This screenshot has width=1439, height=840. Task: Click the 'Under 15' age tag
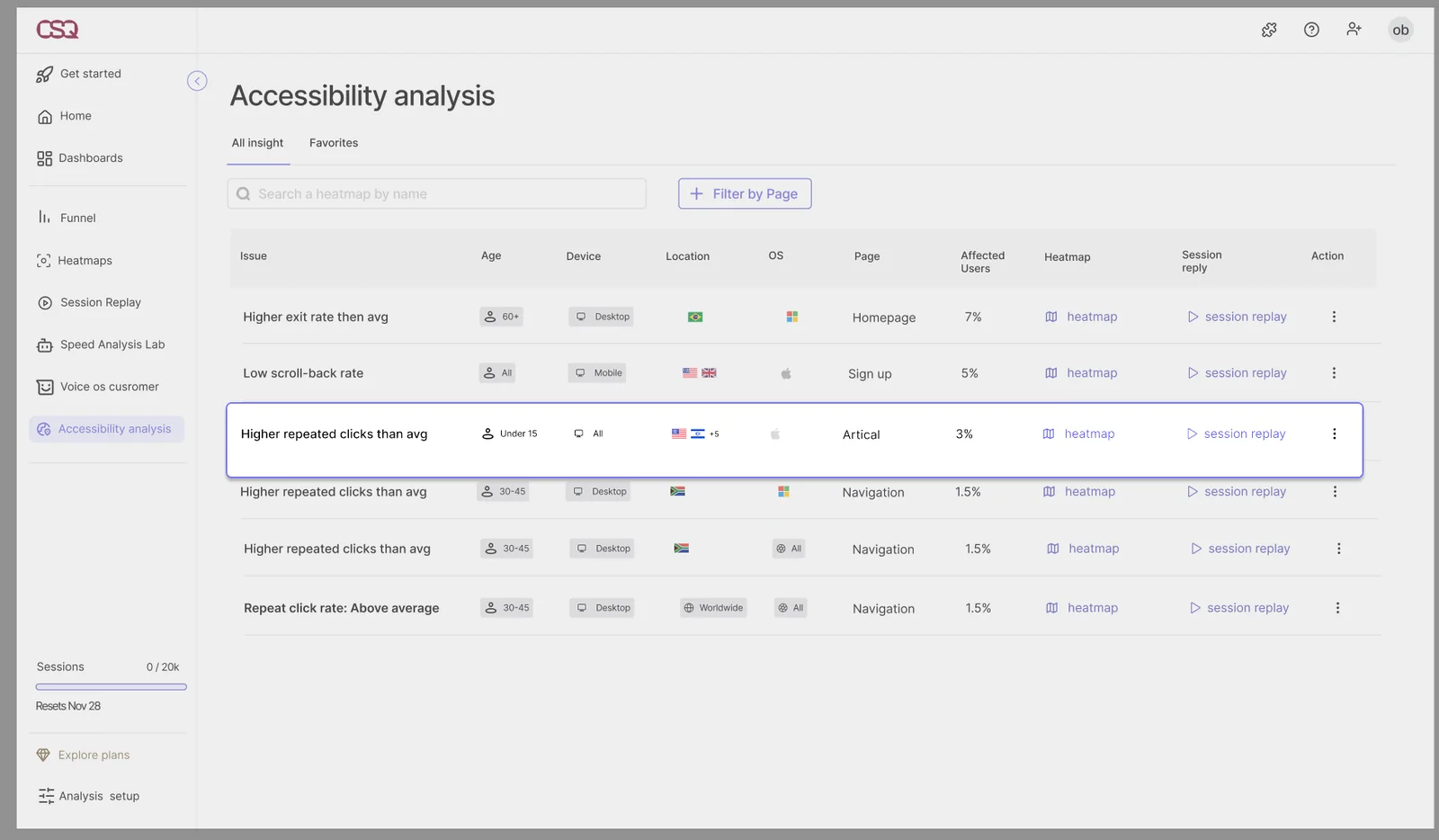tap(510, 433)
